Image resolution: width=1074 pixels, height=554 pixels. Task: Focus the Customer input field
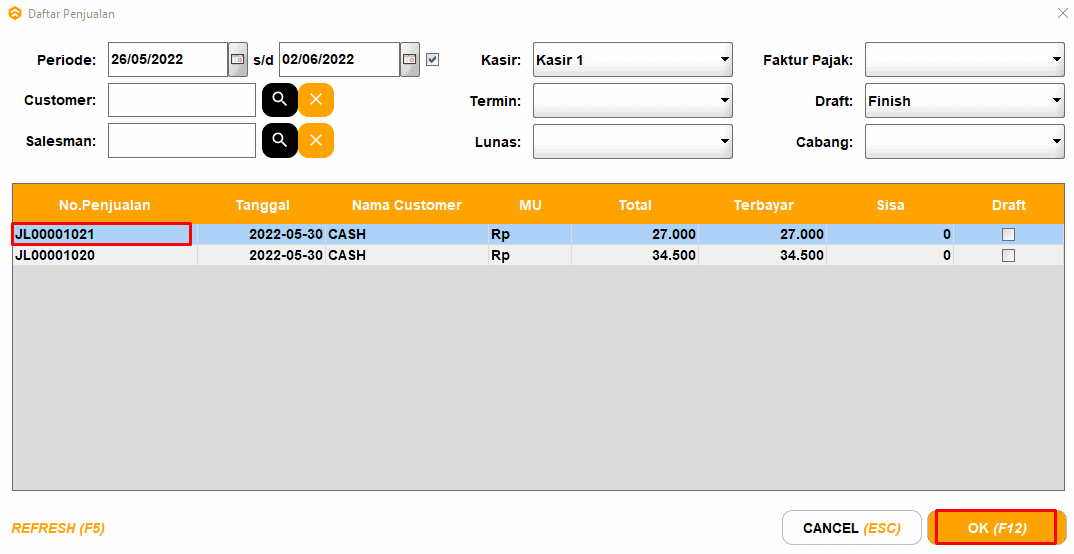coord(182,101)
